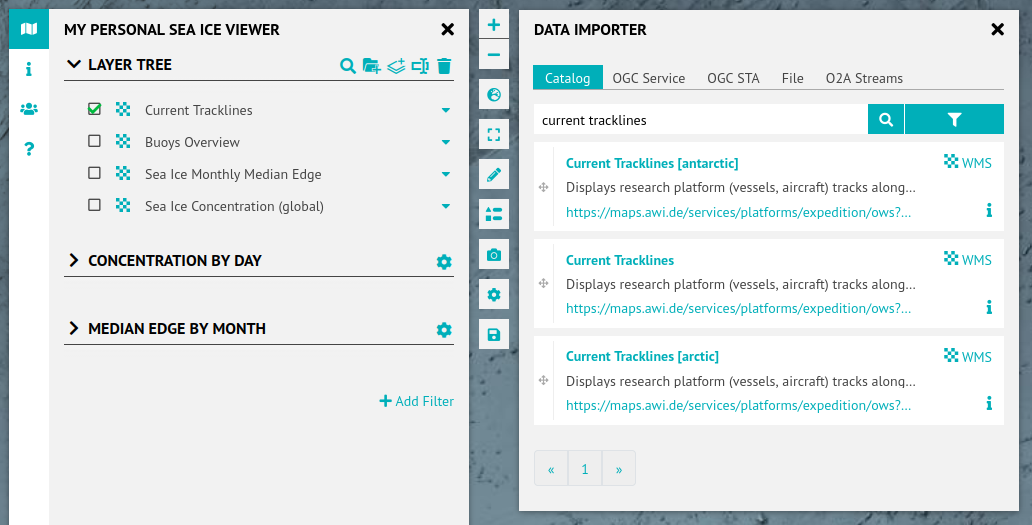Zoom out on the map
Image resolution: width=1032 pixels, height=525 pixels.
pyautogui.click(x=494, y=55)
